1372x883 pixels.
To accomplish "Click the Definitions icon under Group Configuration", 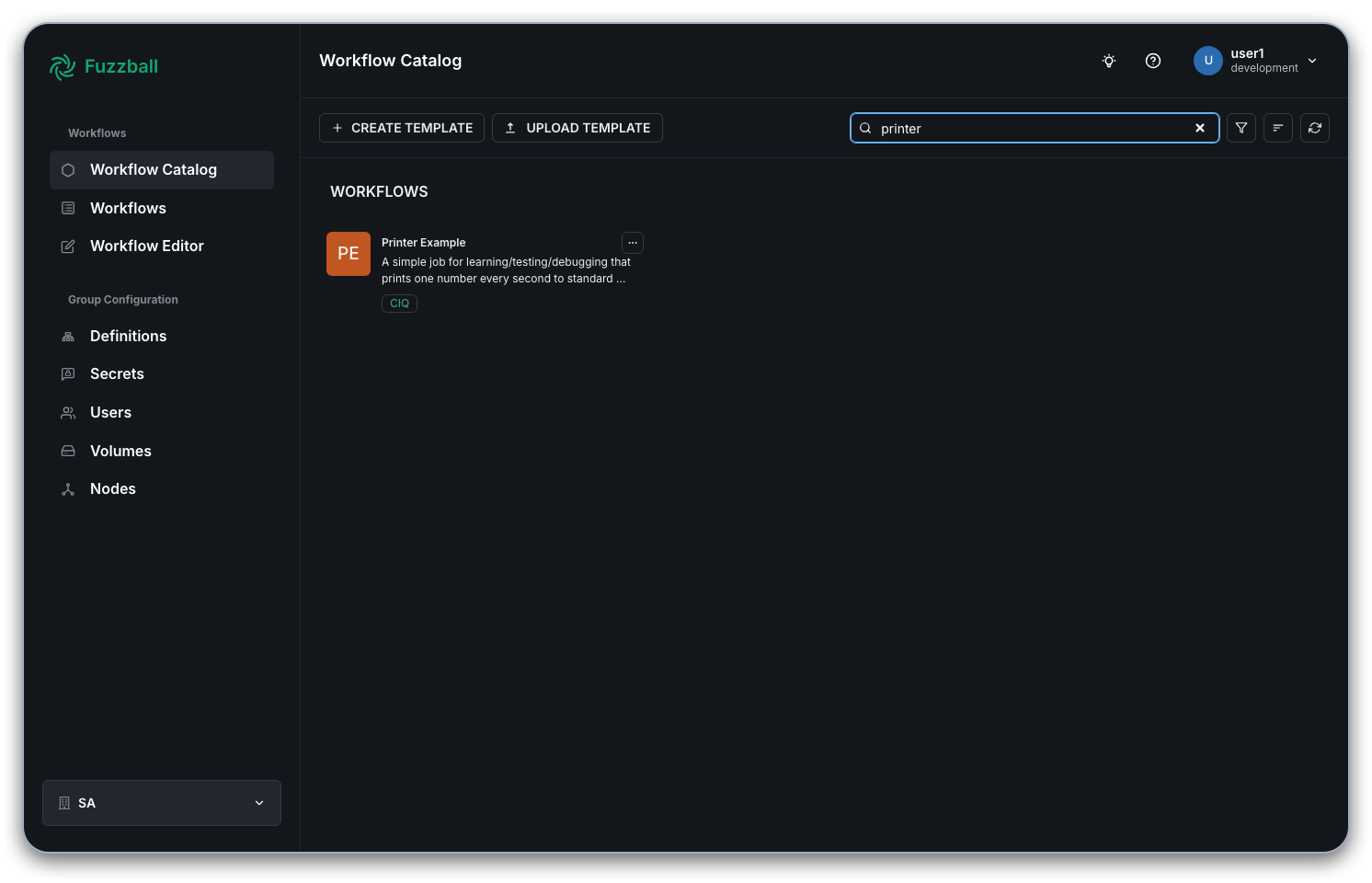I will [68, 336].
